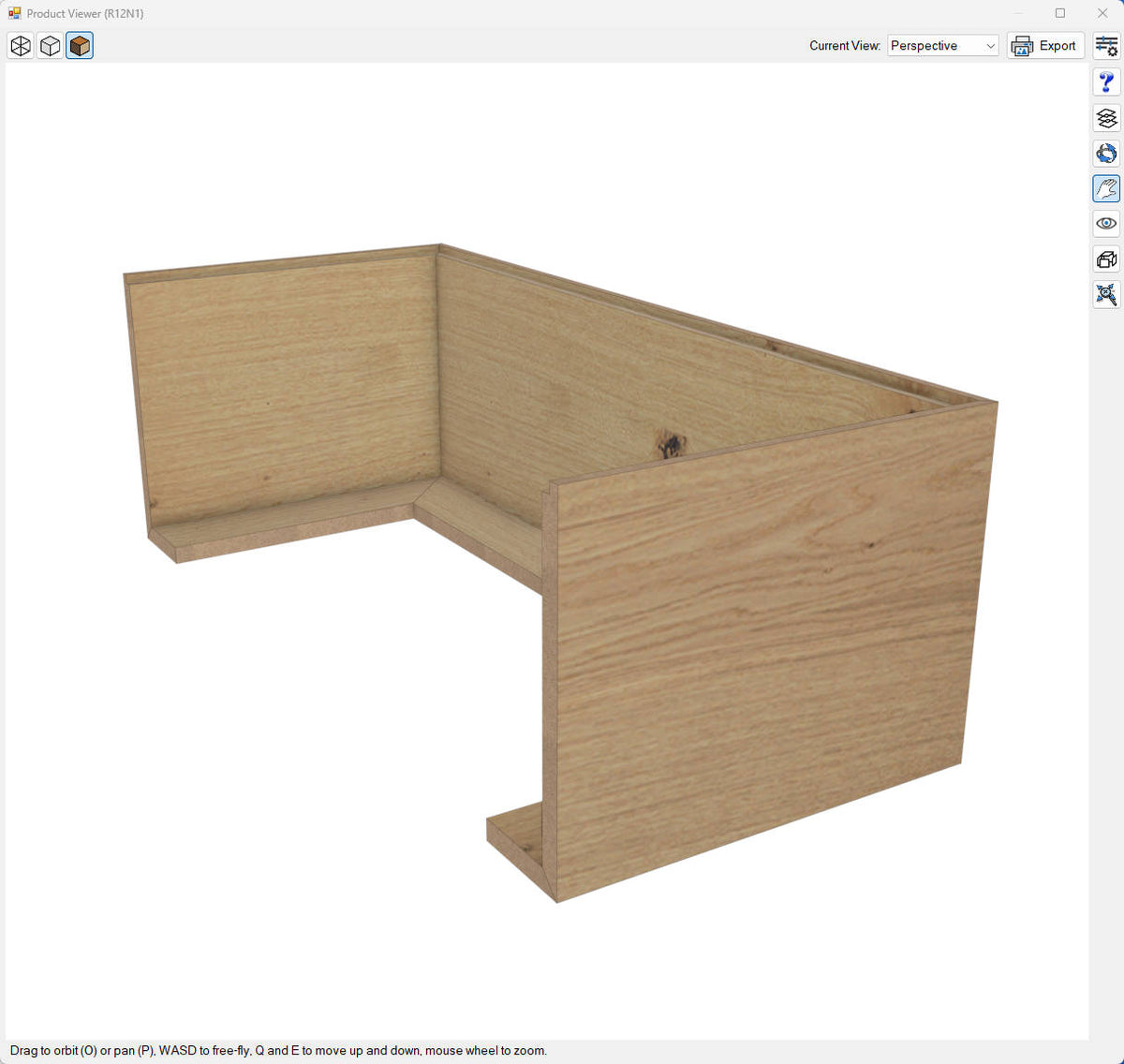
Task: Switch to wireframe display mode
Action: click(x=20, y=45)
